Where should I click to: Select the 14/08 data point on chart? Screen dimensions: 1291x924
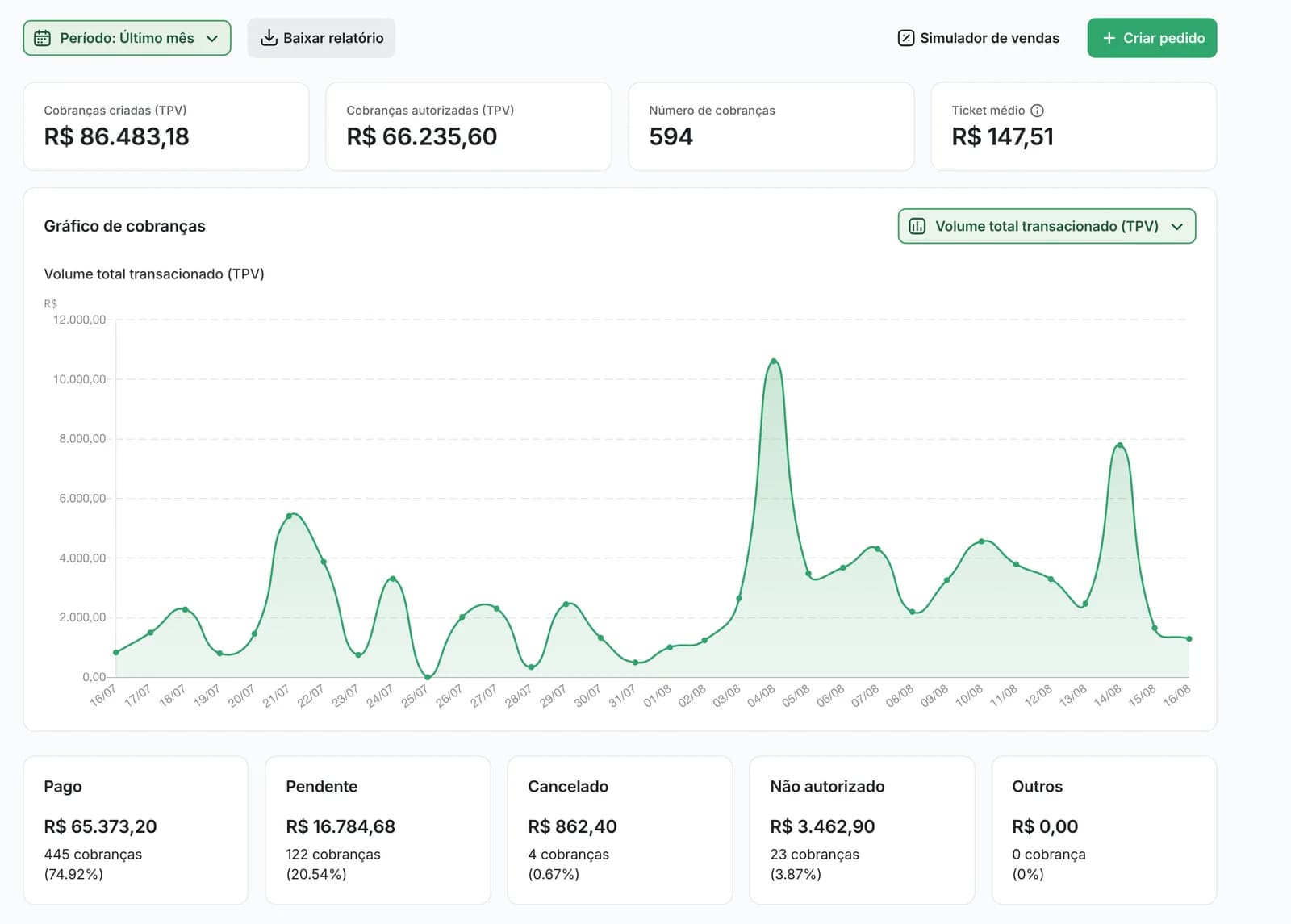[x=1120, y=445]
